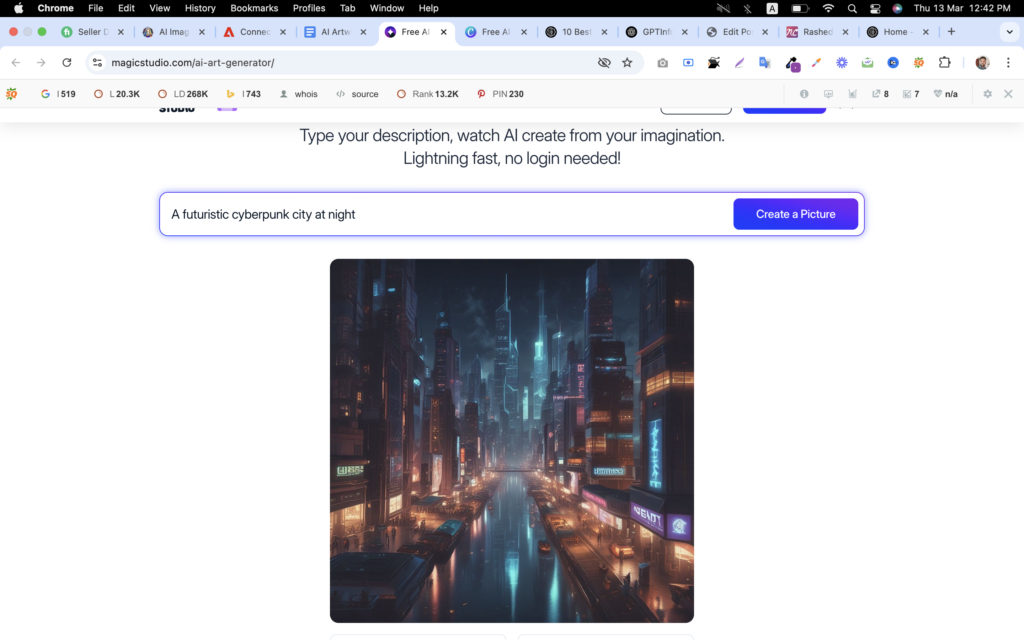
Task: Click the crossed-out eye icon in the address bar
Action: pyautogui.click(x=604, y=63)
